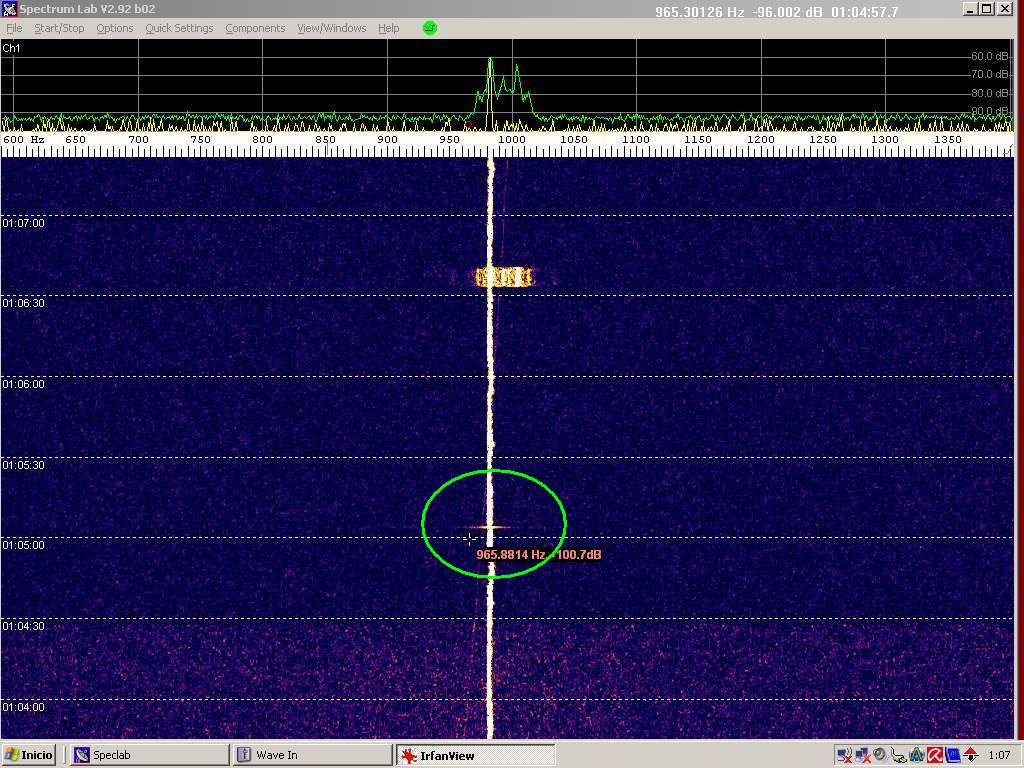Screen dimensions: 1024x768
Task: Click the Ch1 label in spectrum graph
Action: 12,48
